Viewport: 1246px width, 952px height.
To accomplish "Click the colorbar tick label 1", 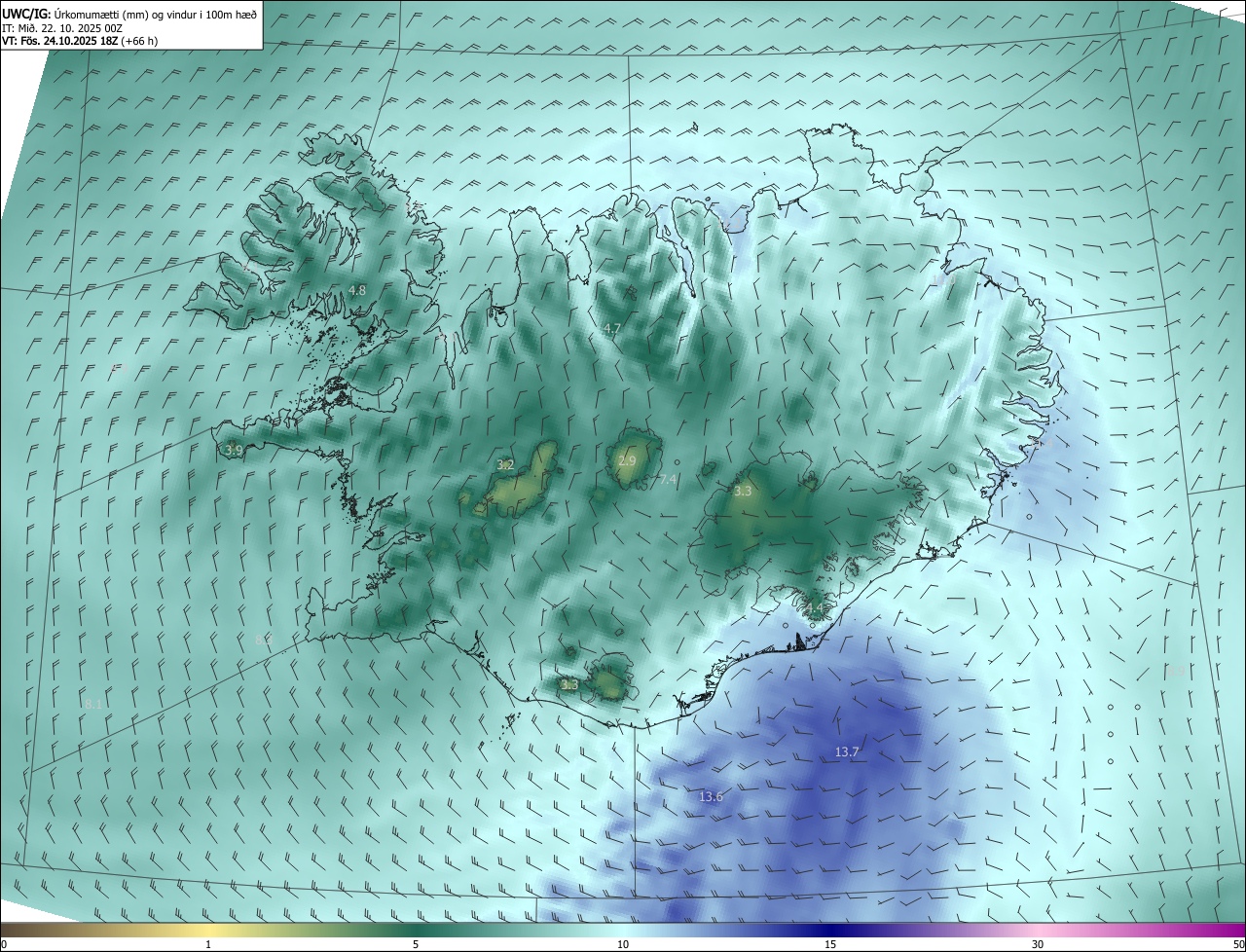I will (x=208, y=944).
